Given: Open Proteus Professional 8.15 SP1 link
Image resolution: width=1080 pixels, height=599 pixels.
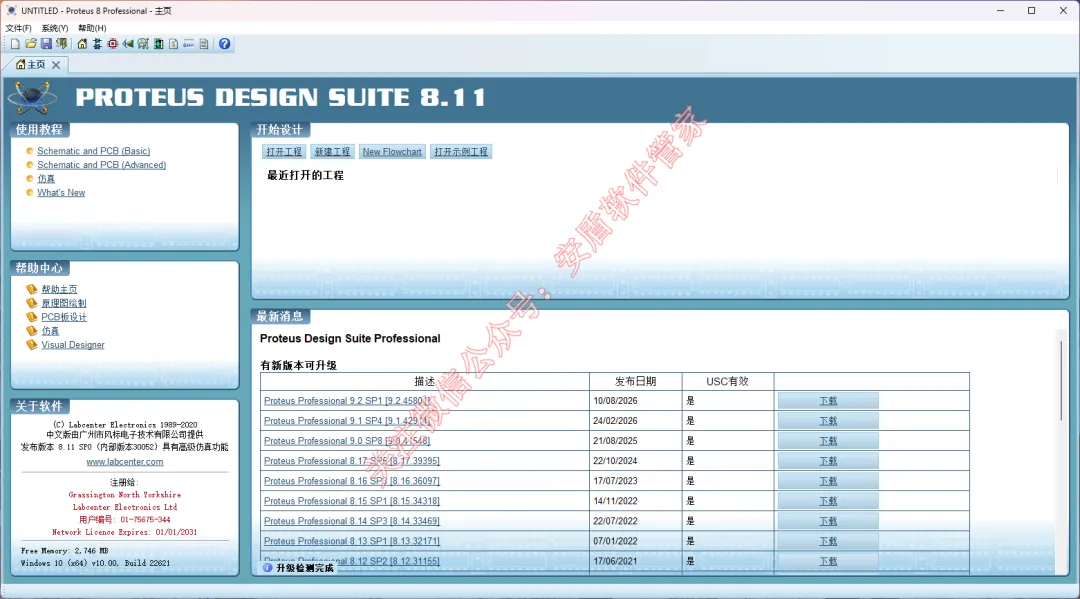Looking at the screenshot, I should click(351, 501).
